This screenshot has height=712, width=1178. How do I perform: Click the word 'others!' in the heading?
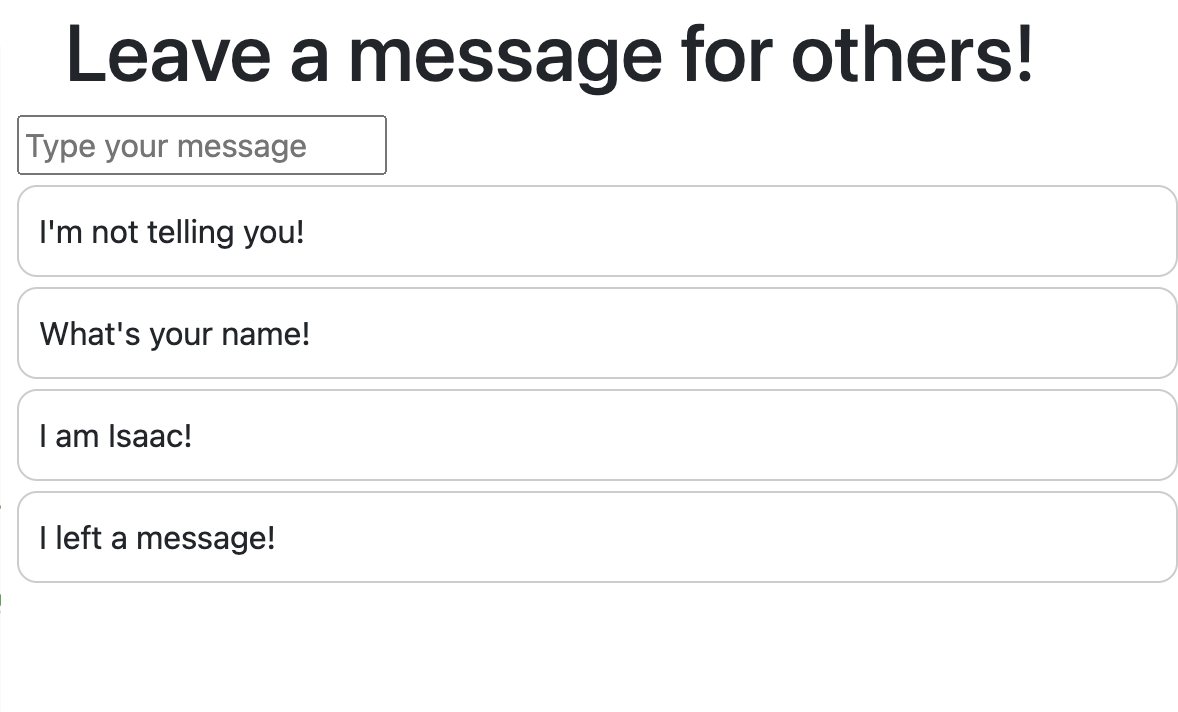pos(913,54)
